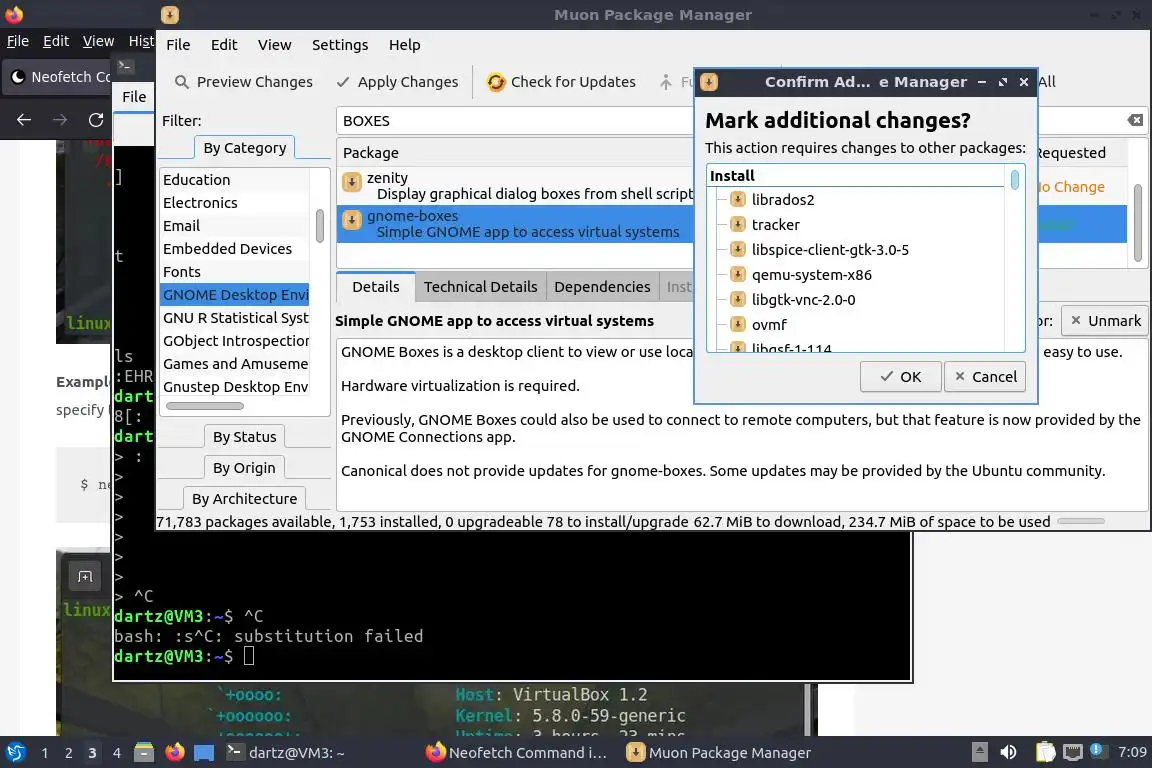Select the Embedded Devices category
1152x768 pixels.
pyautogui.click(x=234, y=248)
